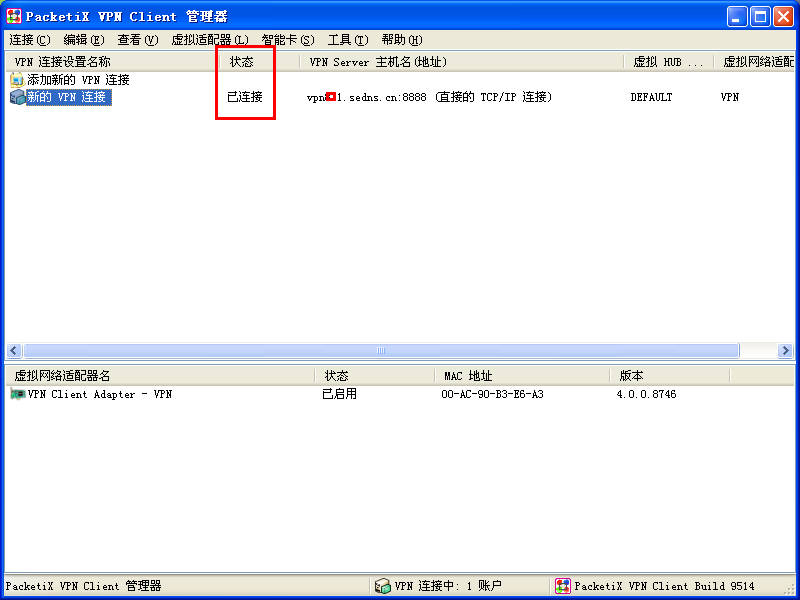Click the status bar VPN connection icon
This screenshot has width=800, height=600.
(x=382, y=586)
